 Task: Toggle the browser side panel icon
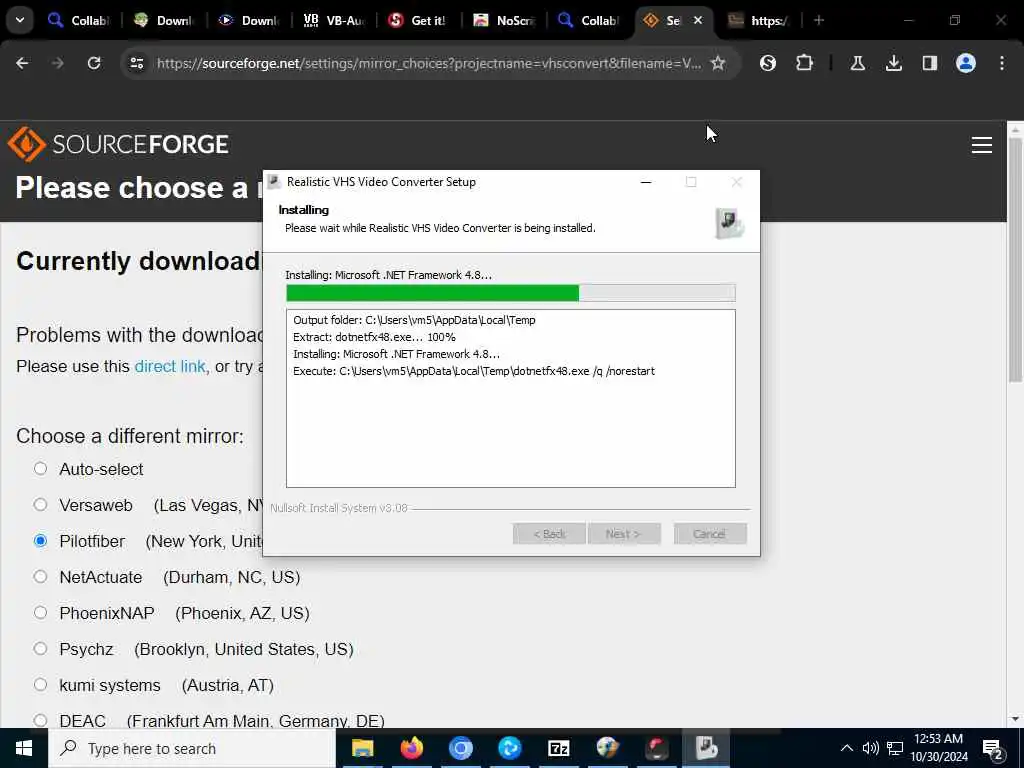tap(929, 63)
